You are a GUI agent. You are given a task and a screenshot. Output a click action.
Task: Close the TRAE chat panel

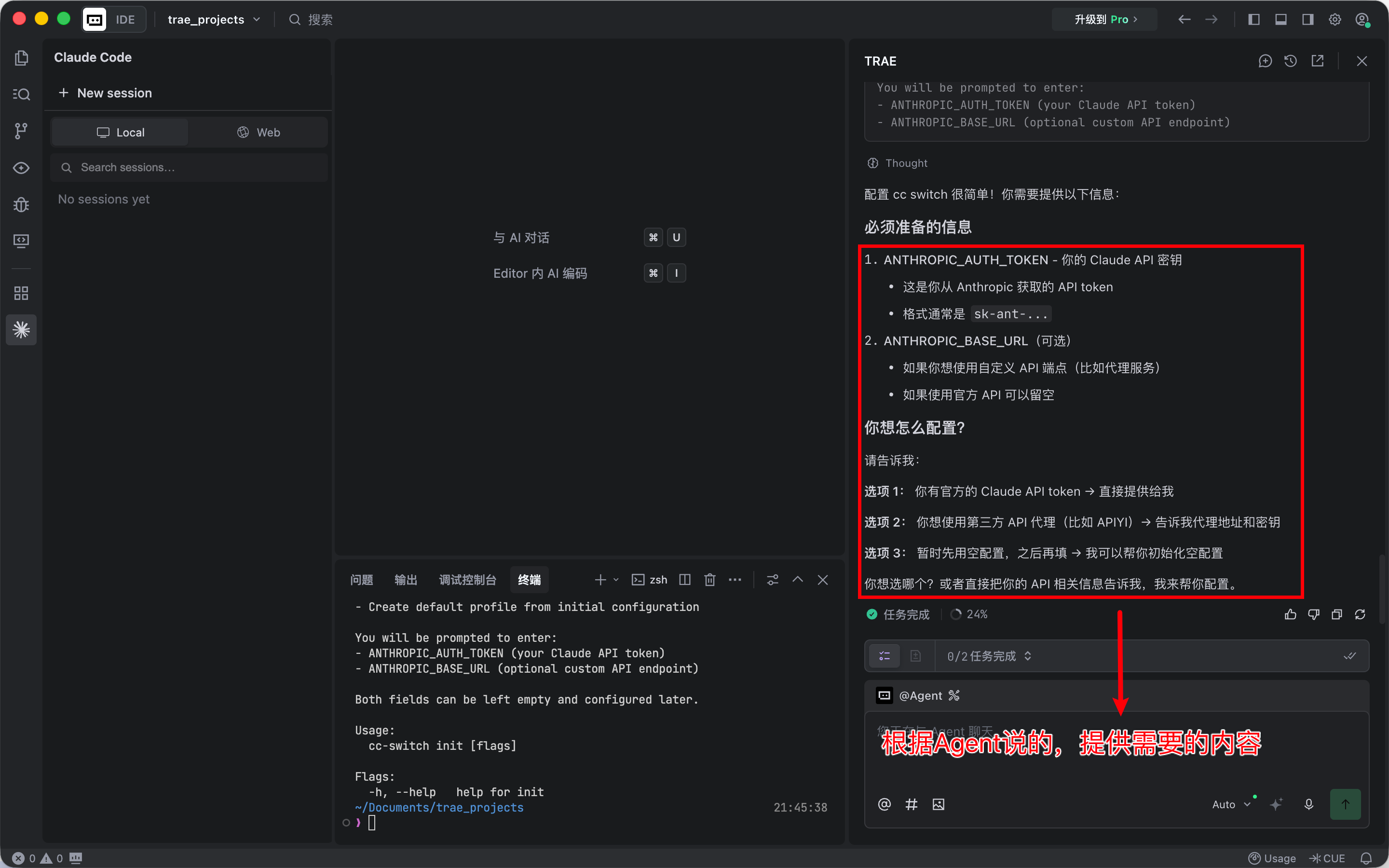pos(1362,61)
